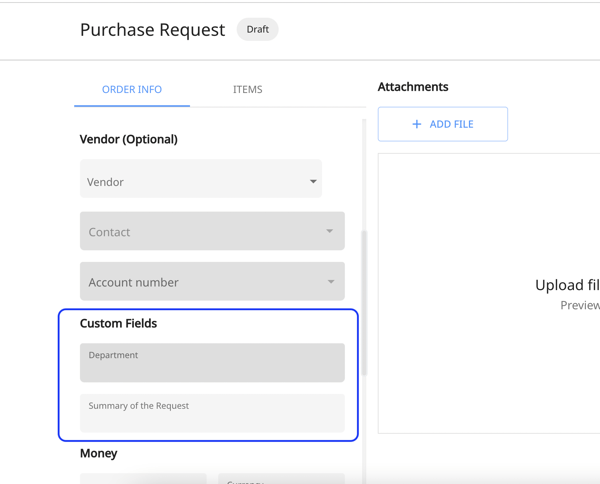600x484 pixels.
Task: Click the Vendor dropdown arrow
Action: (313, 181)
